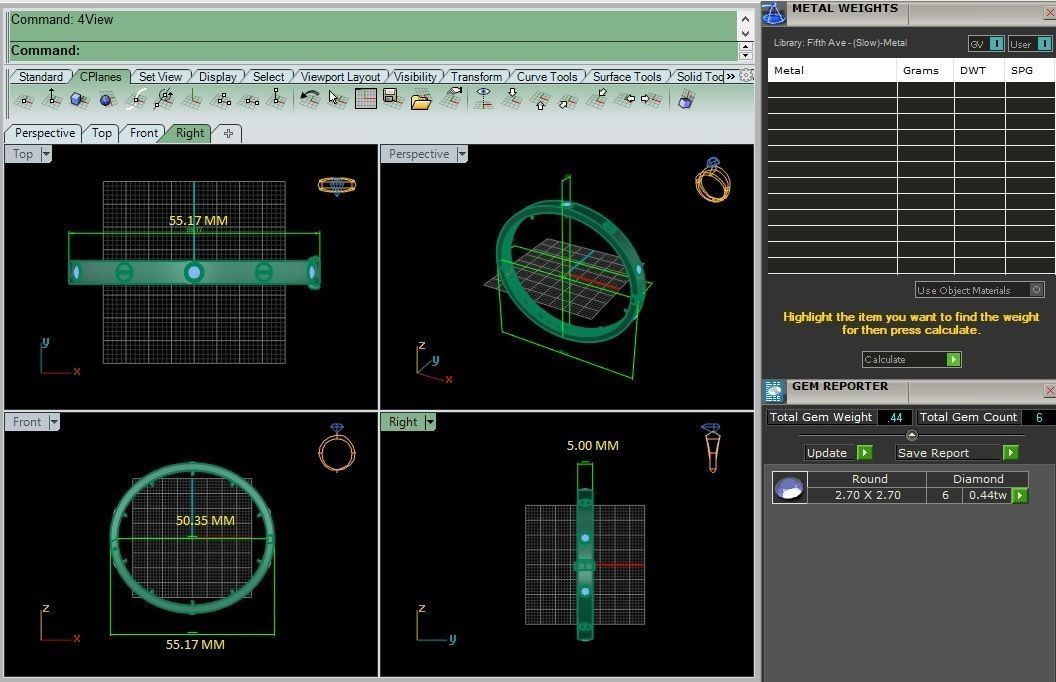Add a new viewport tab with plus
Viewport: 1056px width, 682px height.
[x=228, y=133]
